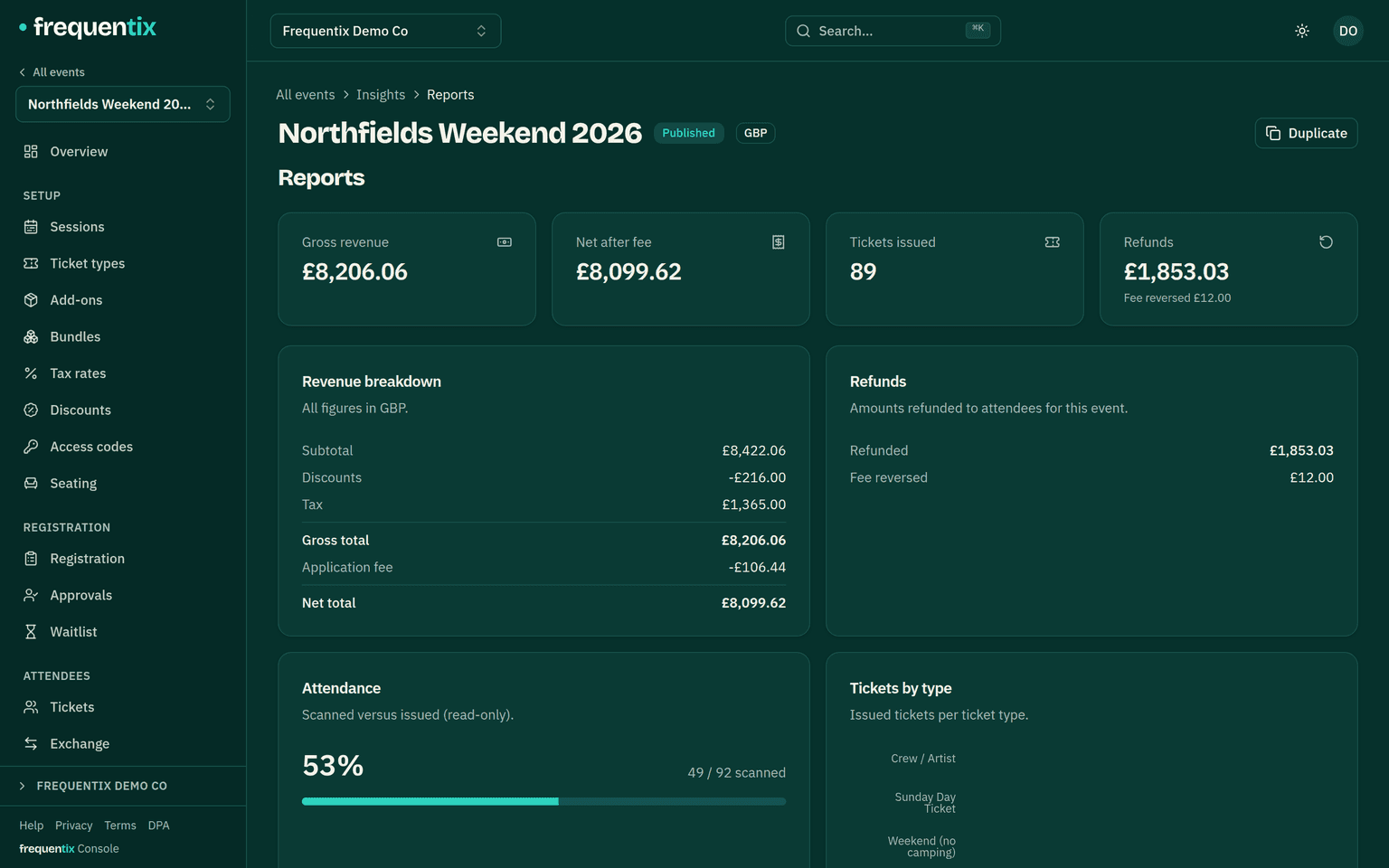The width and height of the screenshot is (1389, 868).
Task: Click the Waitlist hourglass icon
Action: pyautogui.click(x=31, y=632)
